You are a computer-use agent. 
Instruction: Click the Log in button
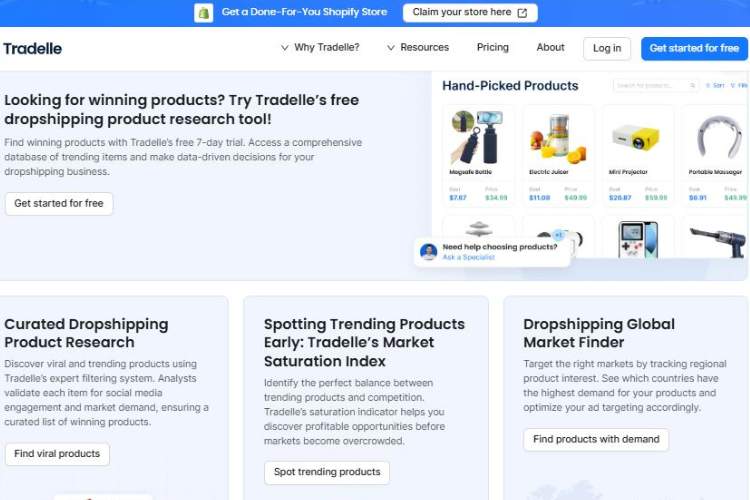tap(607, 48)
